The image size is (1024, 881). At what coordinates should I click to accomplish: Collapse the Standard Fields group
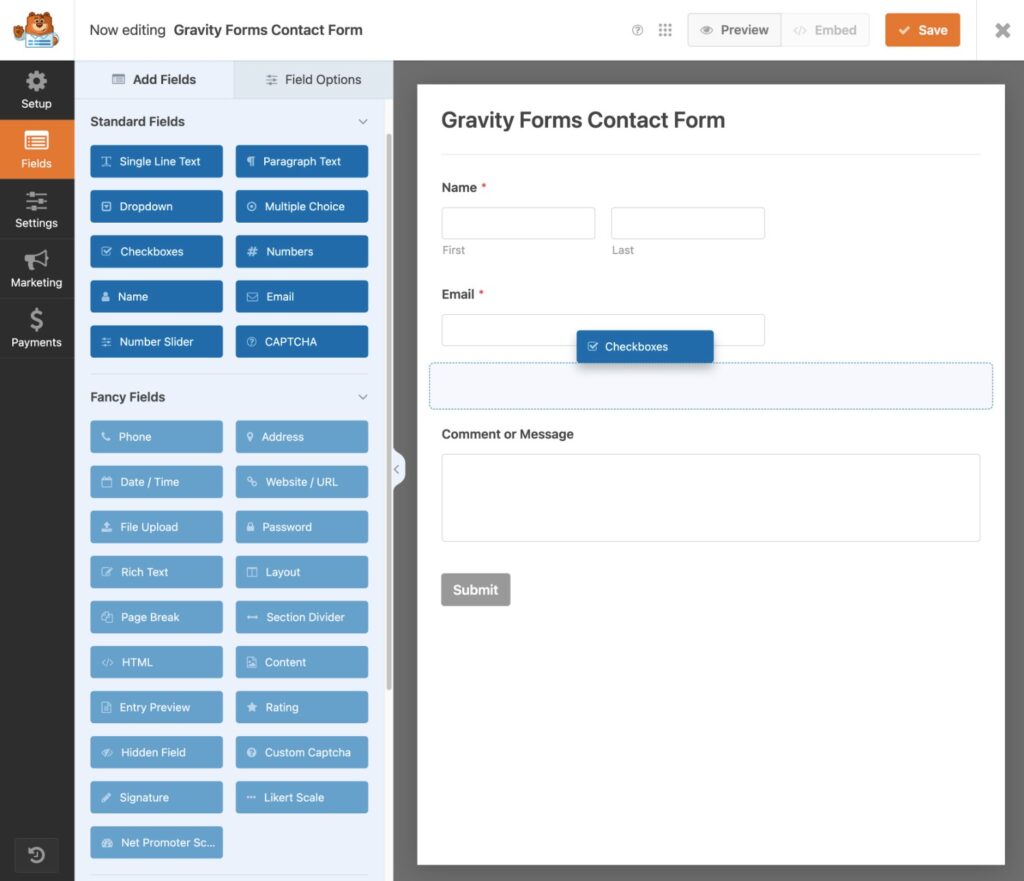362,121
